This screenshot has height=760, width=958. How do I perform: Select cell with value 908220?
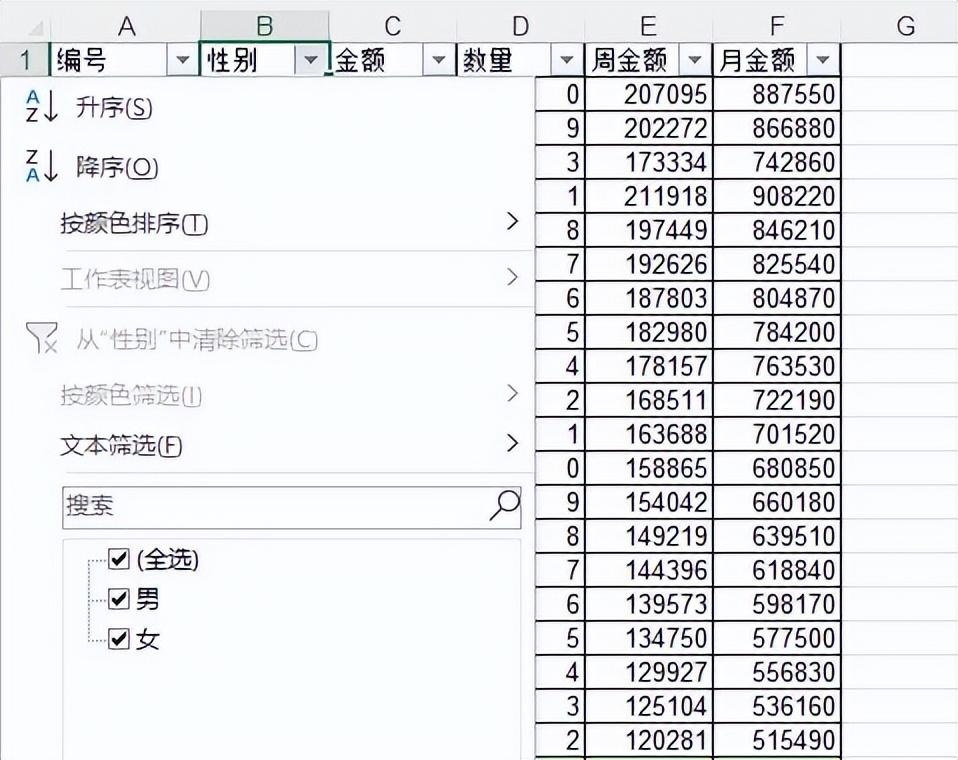coord(777,196)
